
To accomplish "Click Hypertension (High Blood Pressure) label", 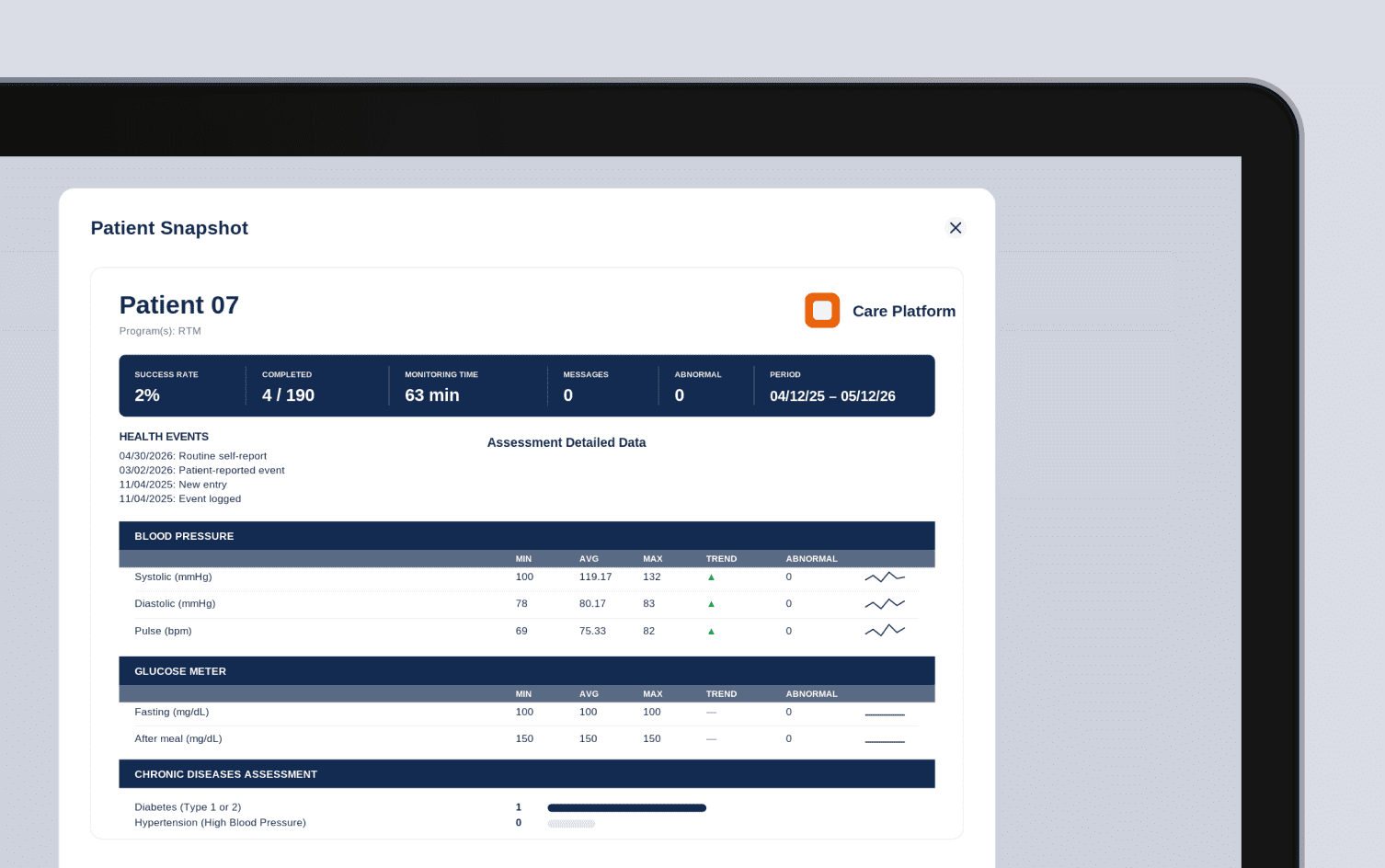I will point(220,823).
